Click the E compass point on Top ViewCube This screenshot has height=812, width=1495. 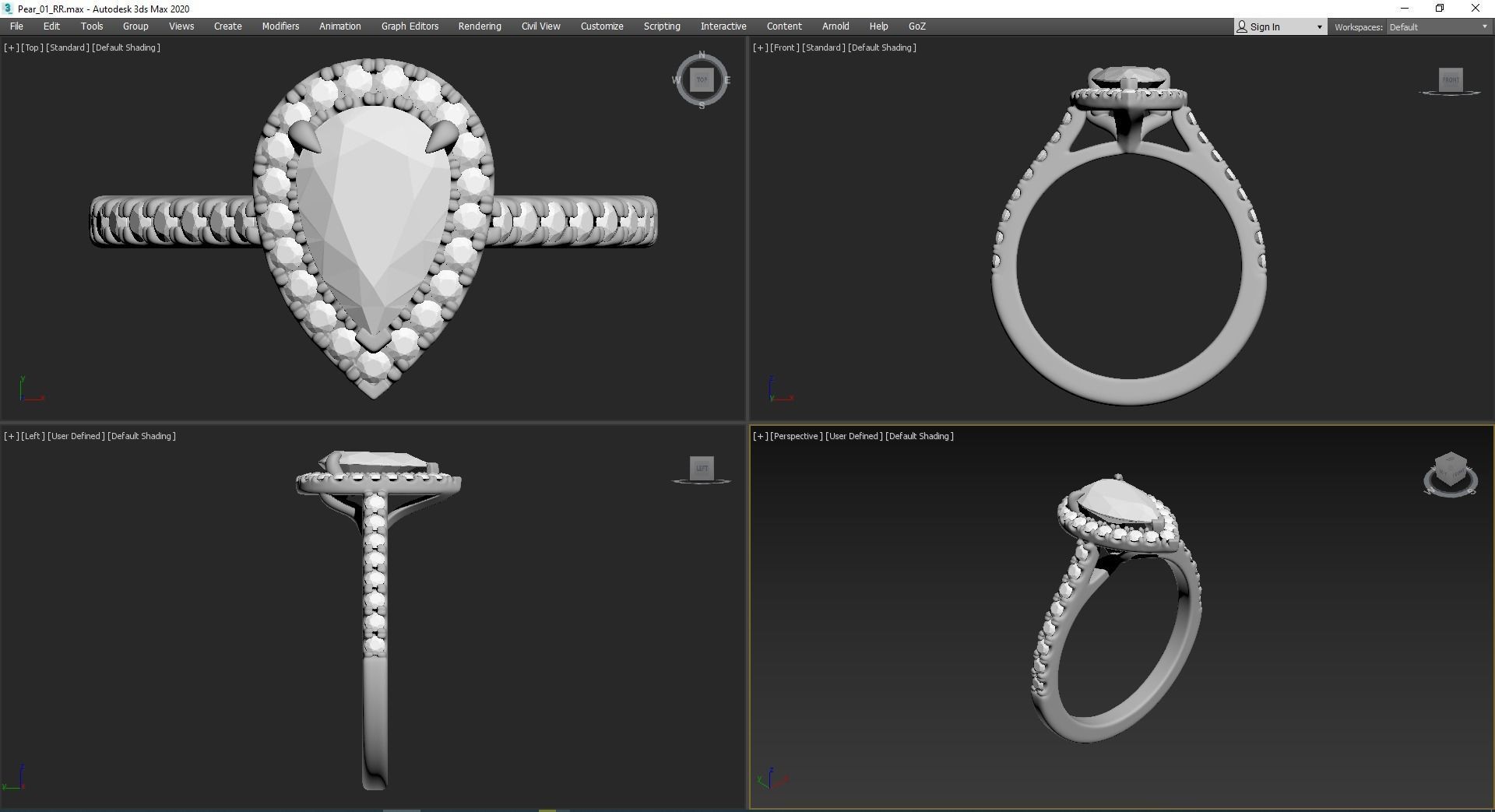pos(727,80)
